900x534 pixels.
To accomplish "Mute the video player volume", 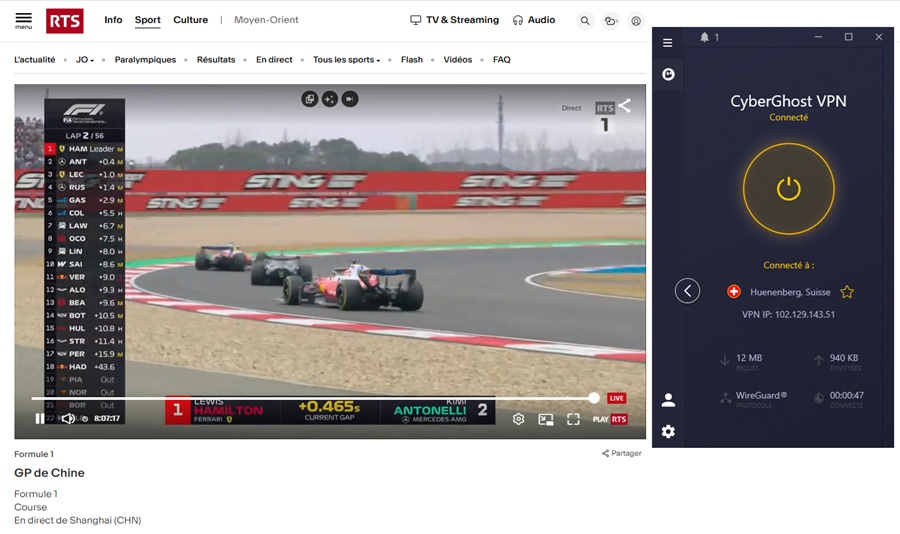I will pos(68,419).
